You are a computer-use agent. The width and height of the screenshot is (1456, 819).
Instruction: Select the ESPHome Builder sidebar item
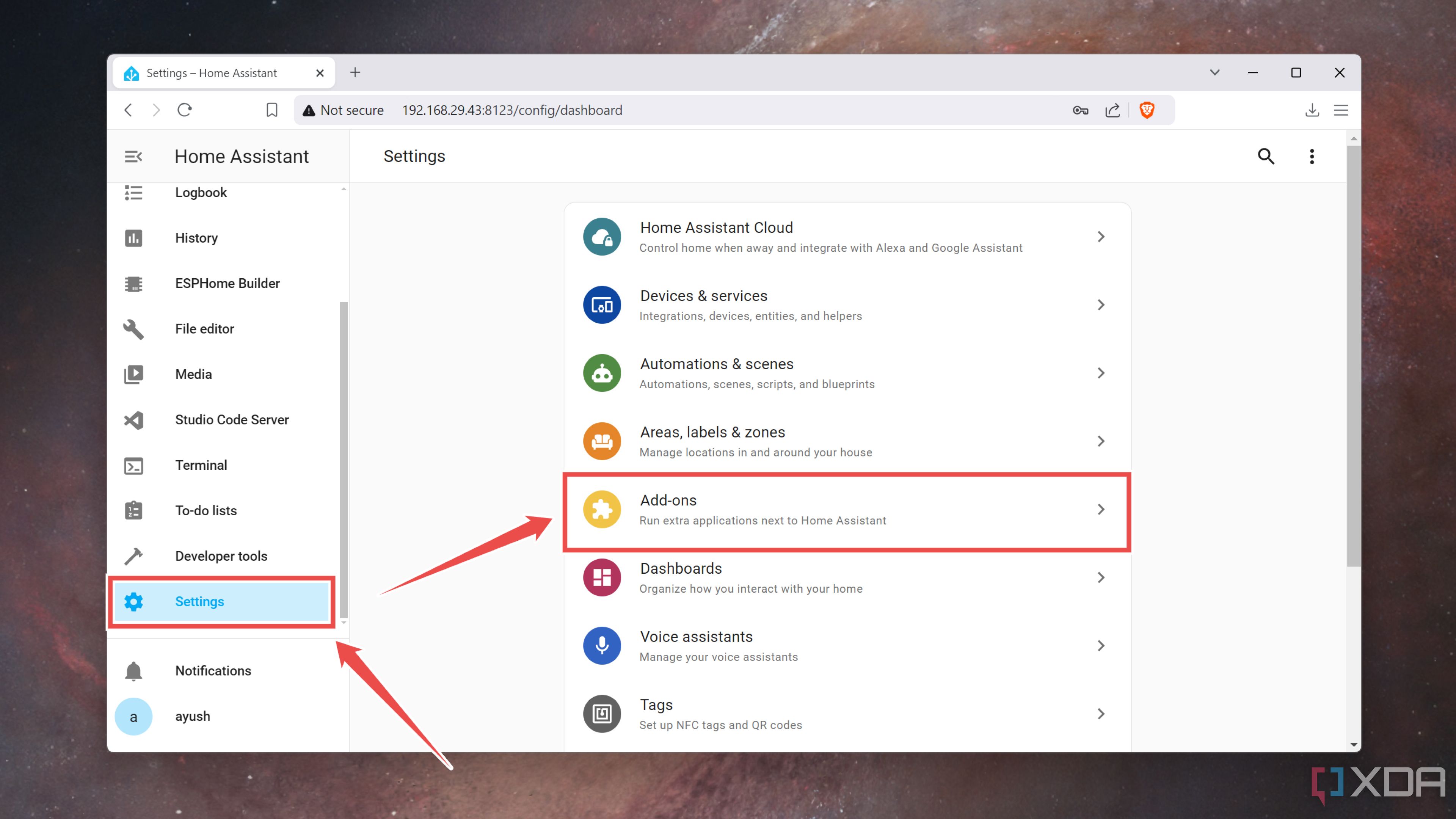click(x=223, y=284)
